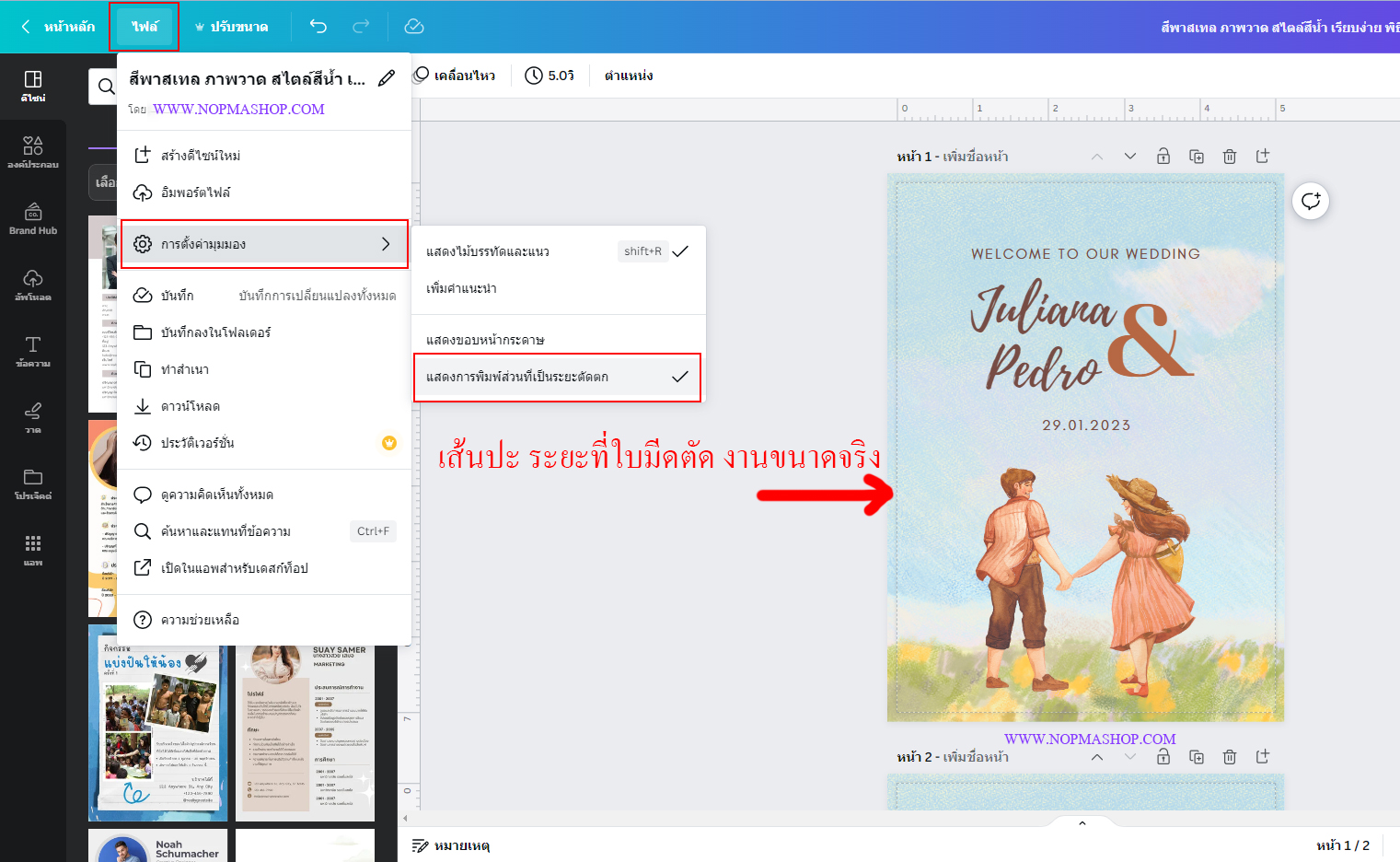Viewport: 1400px width, 862px height.
Task: Click บันทึก save entry
Action: click(x=264, y=296)
